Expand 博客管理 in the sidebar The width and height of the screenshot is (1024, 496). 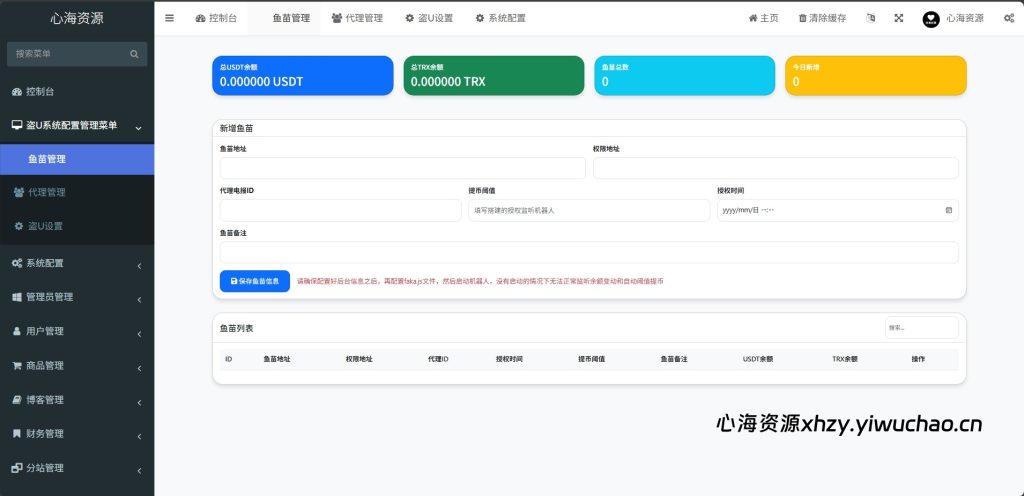[77, 400]
